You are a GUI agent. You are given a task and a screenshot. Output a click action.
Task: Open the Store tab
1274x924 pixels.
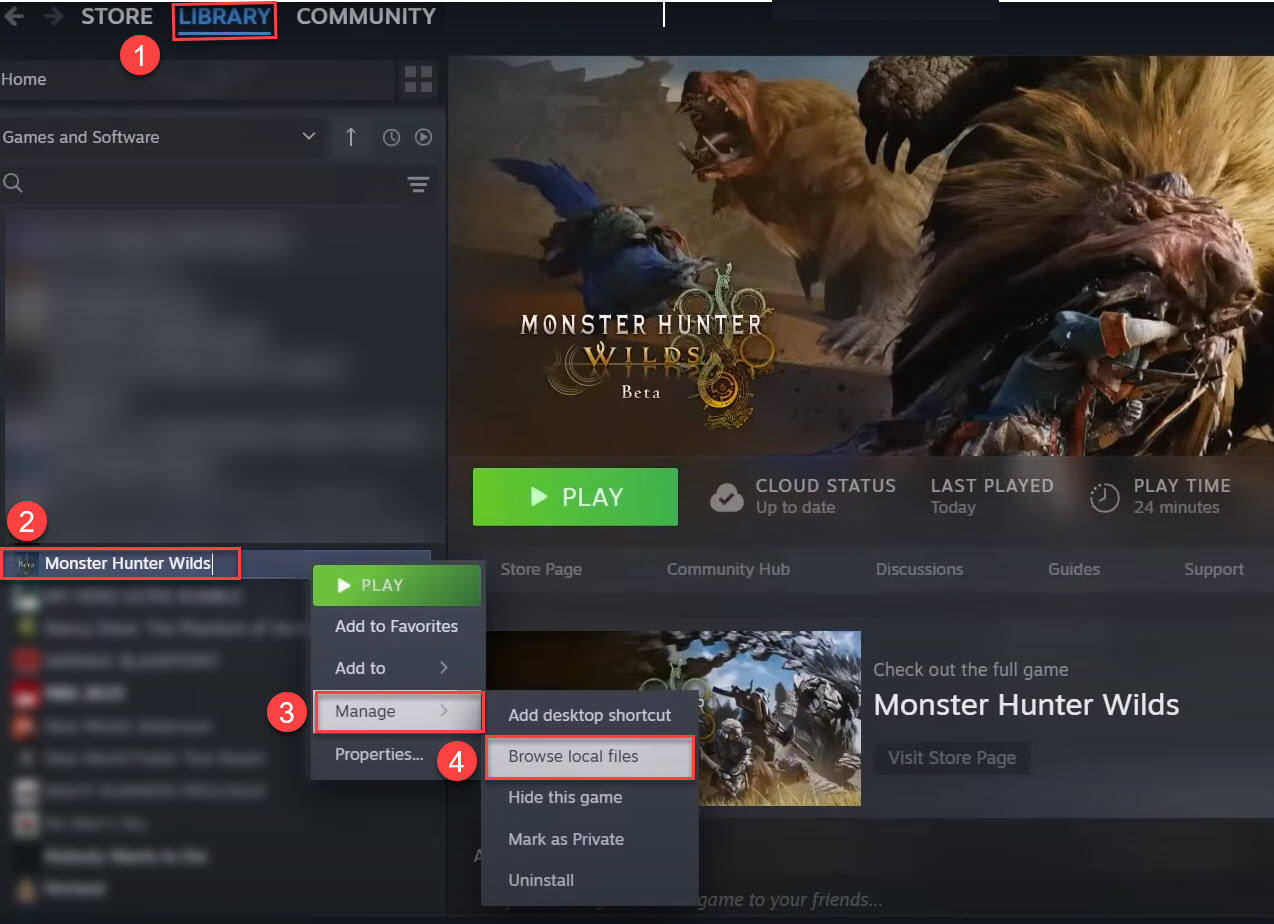116,17
